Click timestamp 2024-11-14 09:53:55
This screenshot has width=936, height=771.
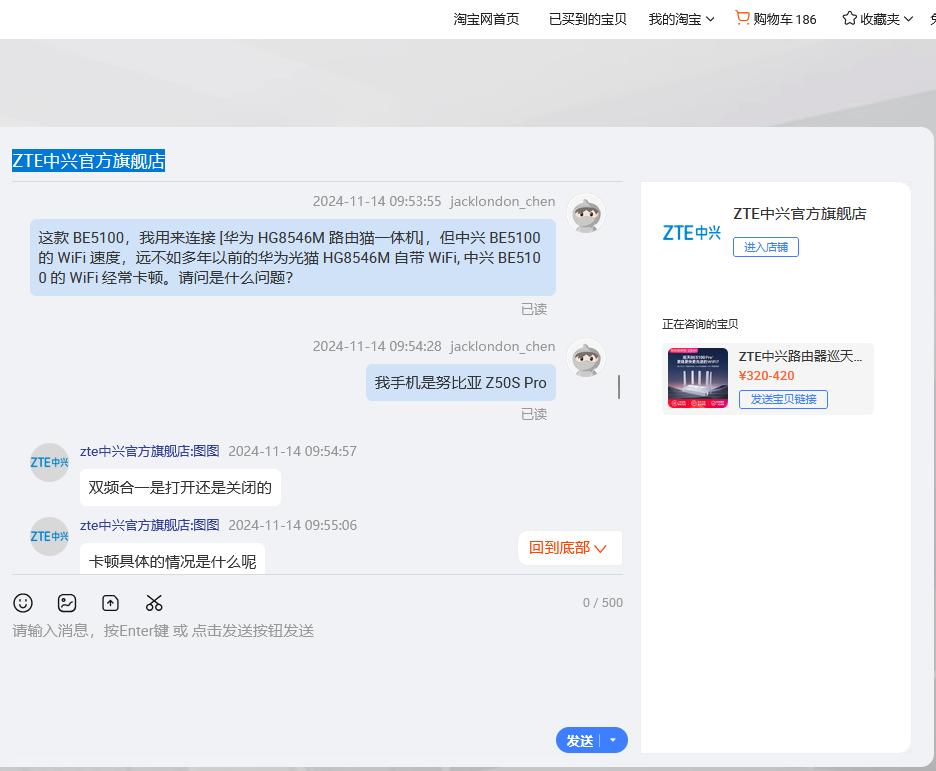pyautogui.click(x=377, y=201)
